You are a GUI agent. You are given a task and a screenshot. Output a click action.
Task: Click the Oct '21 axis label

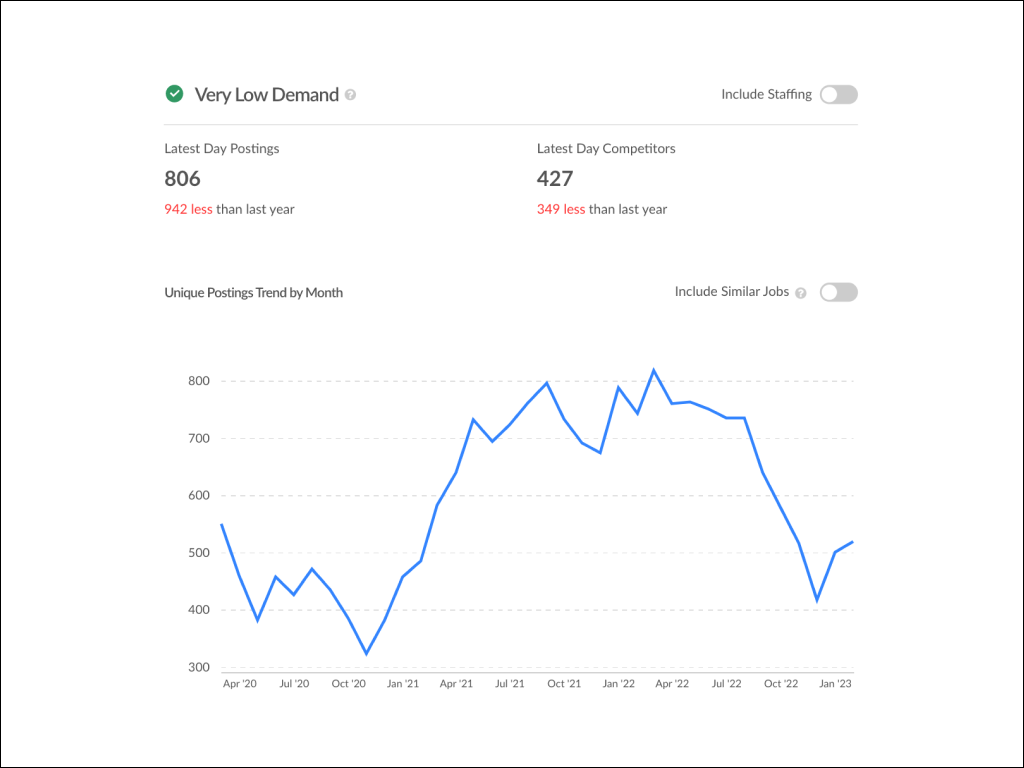click(x=564, y=684)
